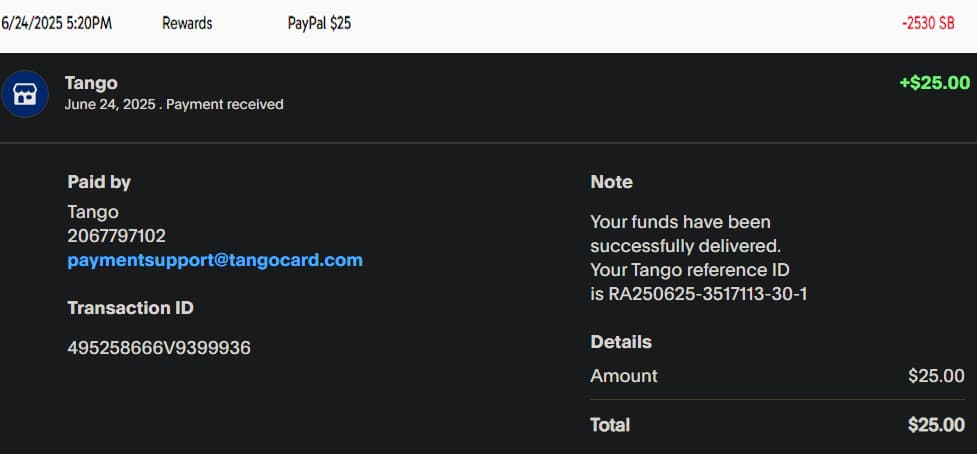The width and height of the screenshot is (977, 454).
Task: Select the Total $25.00 value
Action: (x=936, y=425)
